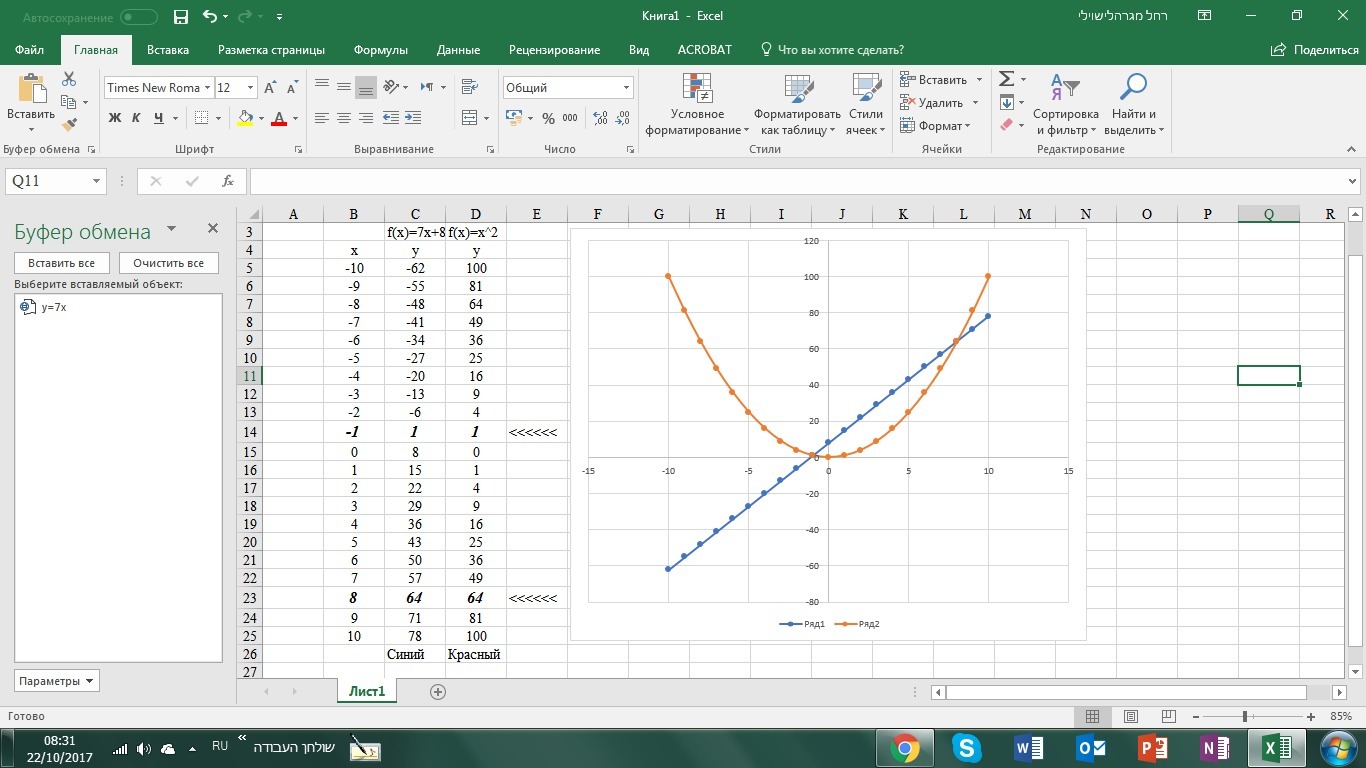This screenshot has width=1366, height=768.
Task: Align text to the left
Action: (x=322, y=118)
